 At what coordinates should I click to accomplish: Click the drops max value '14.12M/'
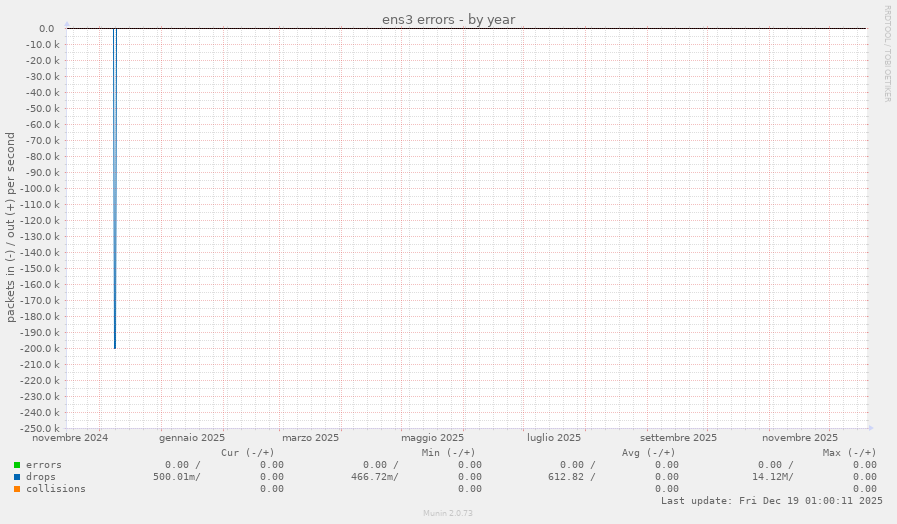click(x=773, y=477)
